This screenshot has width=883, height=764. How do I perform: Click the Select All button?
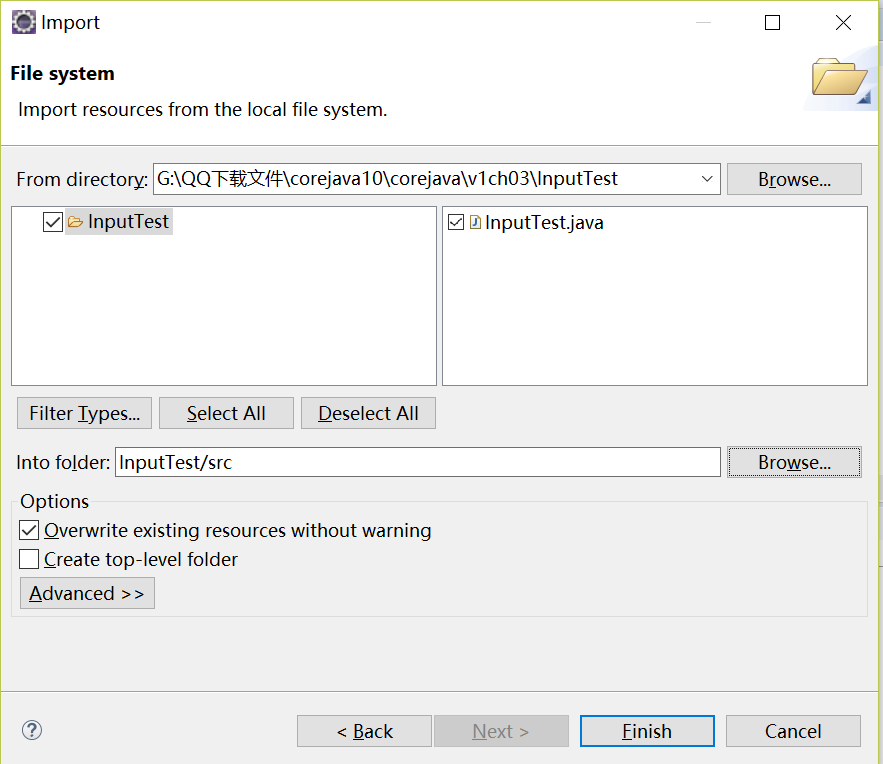coord(226,413)
